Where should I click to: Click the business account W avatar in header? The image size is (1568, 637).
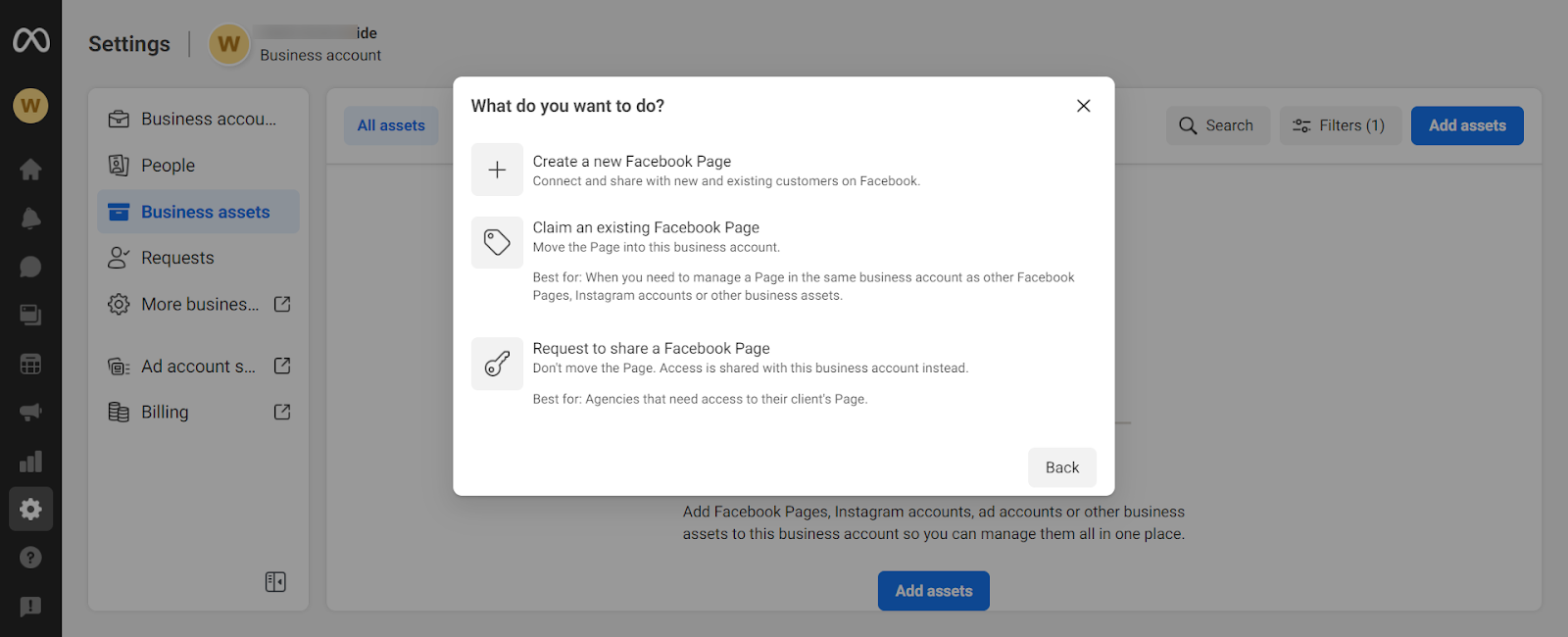(x=228, y=44)
